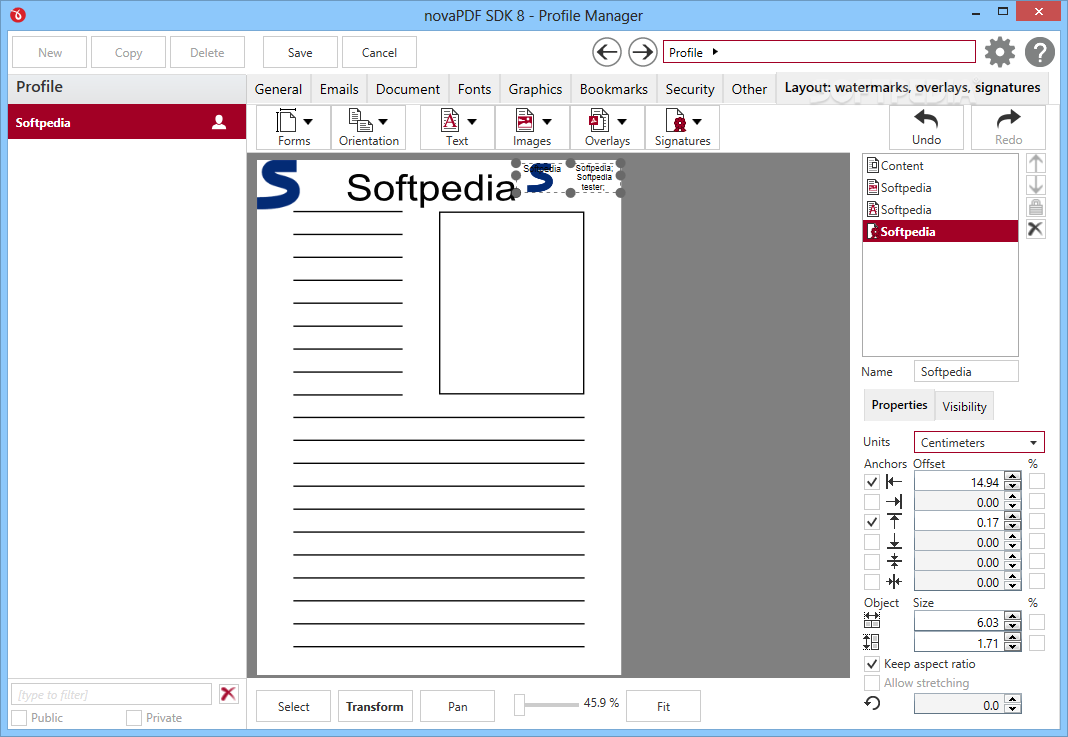Activate the Select mode button

tap(294, 706)
